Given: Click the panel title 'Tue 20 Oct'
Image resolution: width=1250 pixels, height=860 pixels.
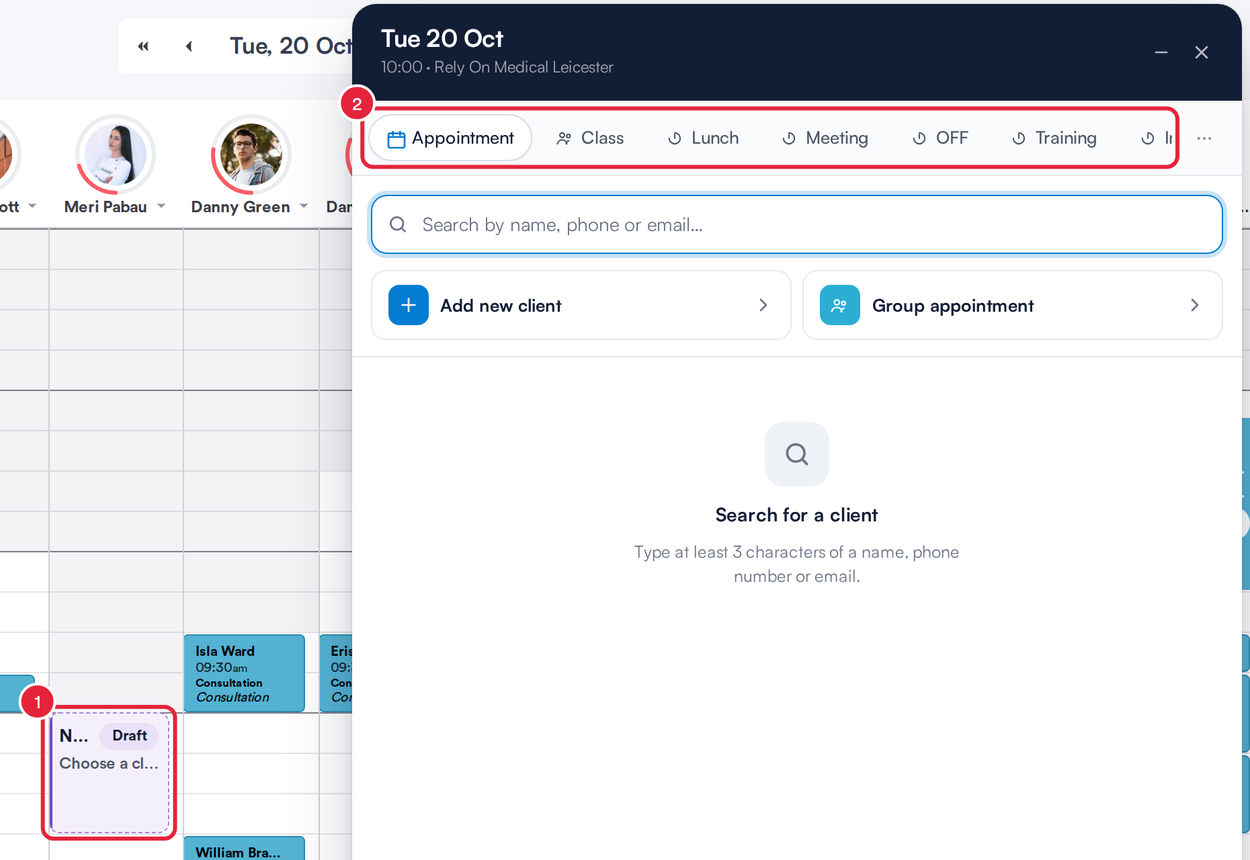Looking at the screenshot, I should (442, 39).
